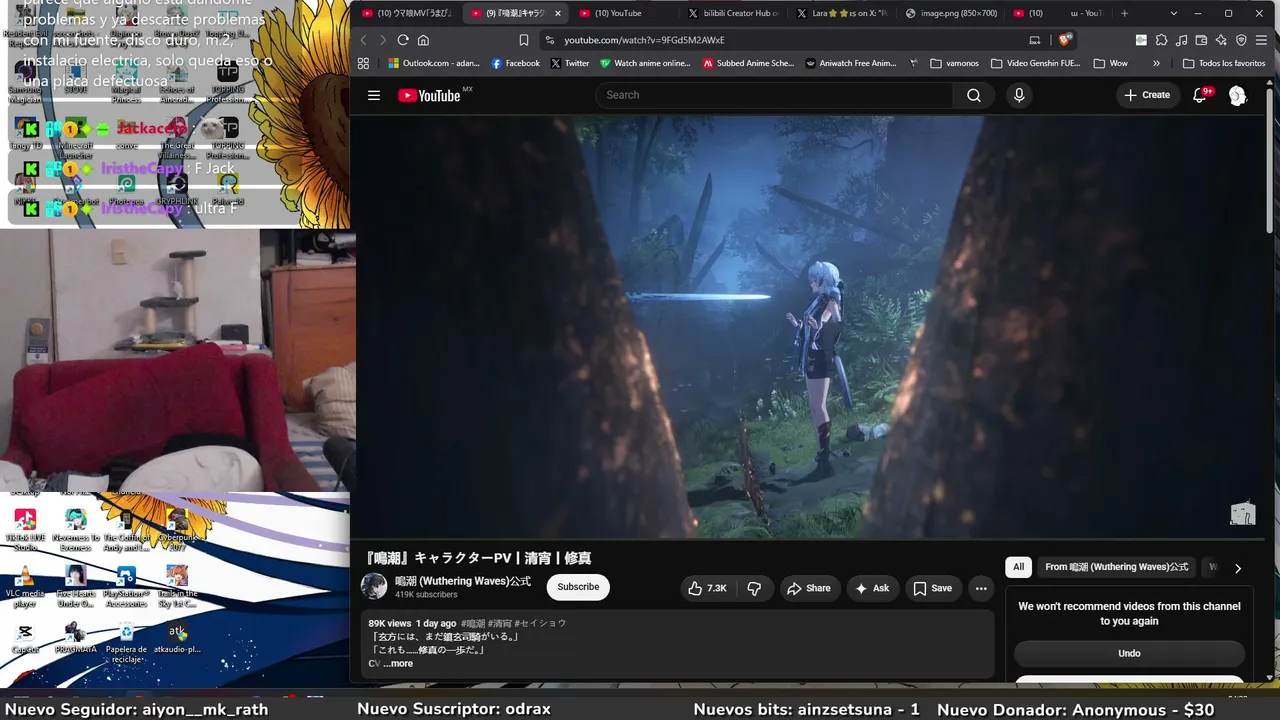Dislike the video with thumbs down

pyautogui.click(x=754, y=588)
